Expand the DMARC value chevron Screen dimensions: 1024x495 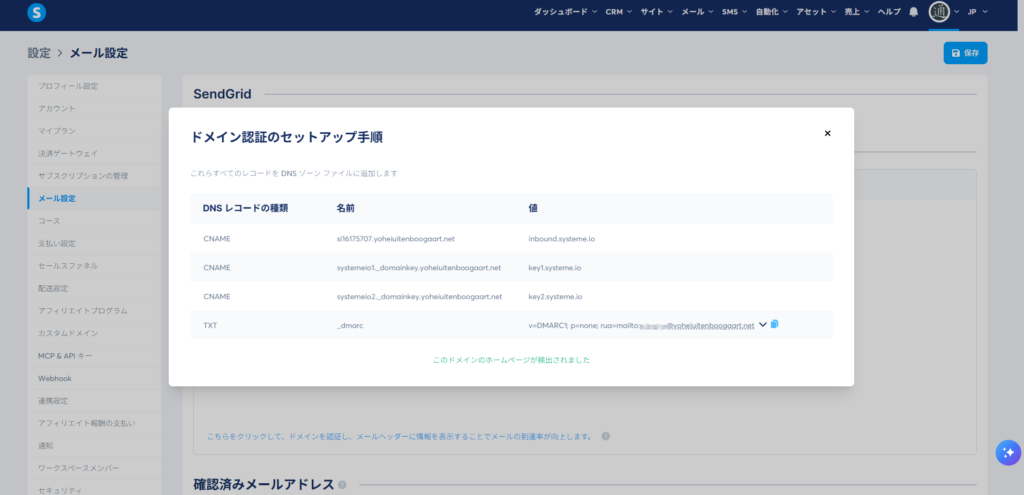tap(763, 324)
